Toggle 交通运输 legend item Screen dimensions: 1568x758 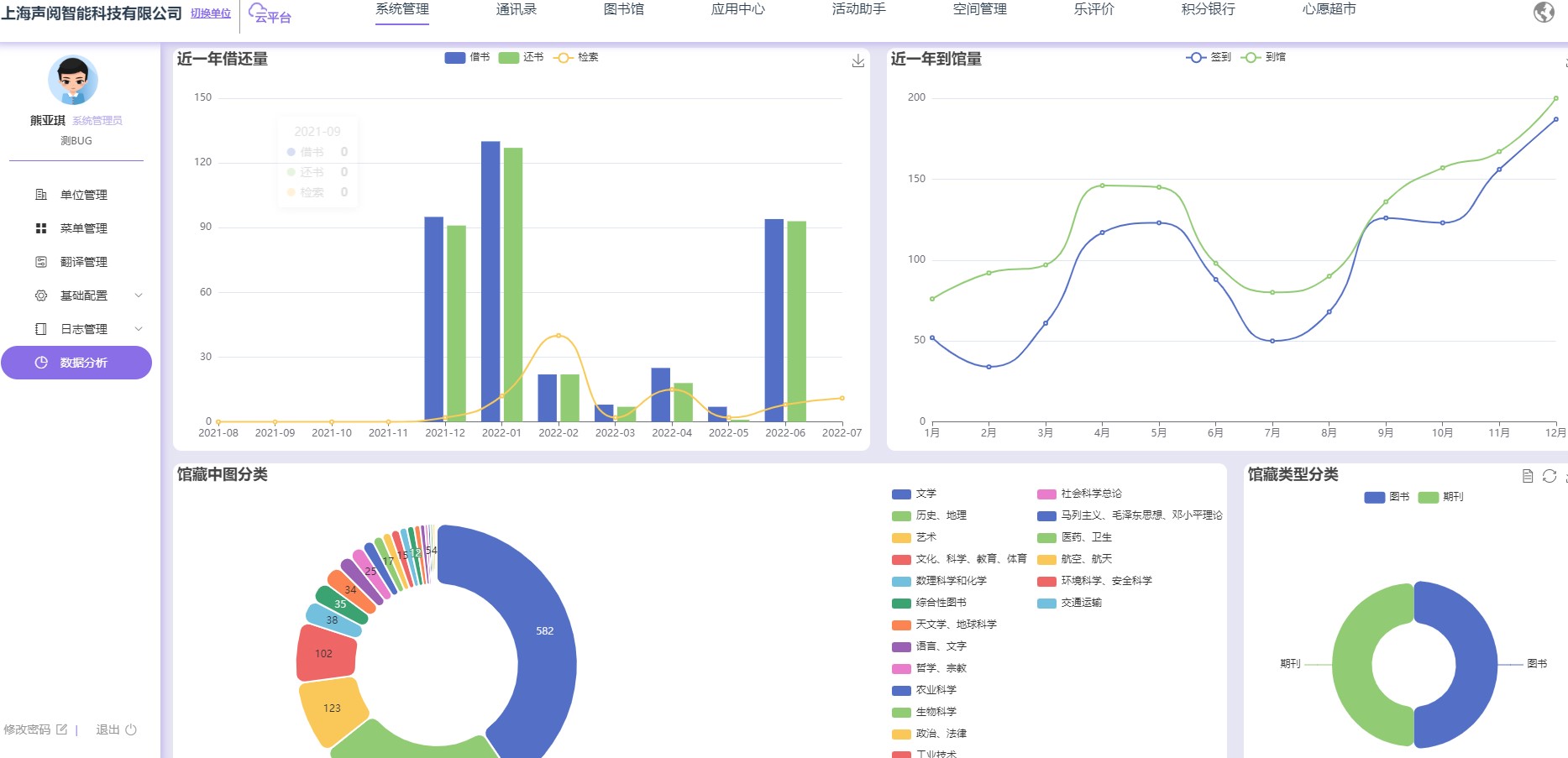(x=1069, y=603)
